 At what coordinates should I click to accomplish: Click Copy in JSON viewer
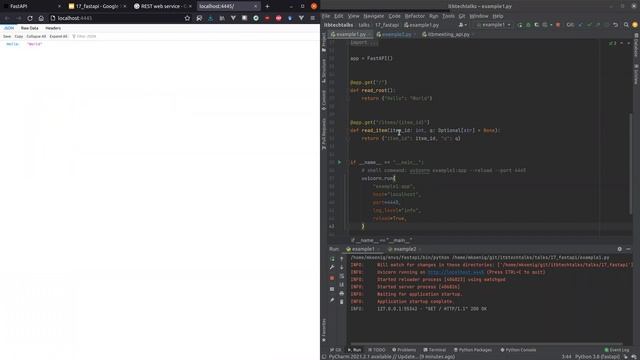(x=19, y=36)
